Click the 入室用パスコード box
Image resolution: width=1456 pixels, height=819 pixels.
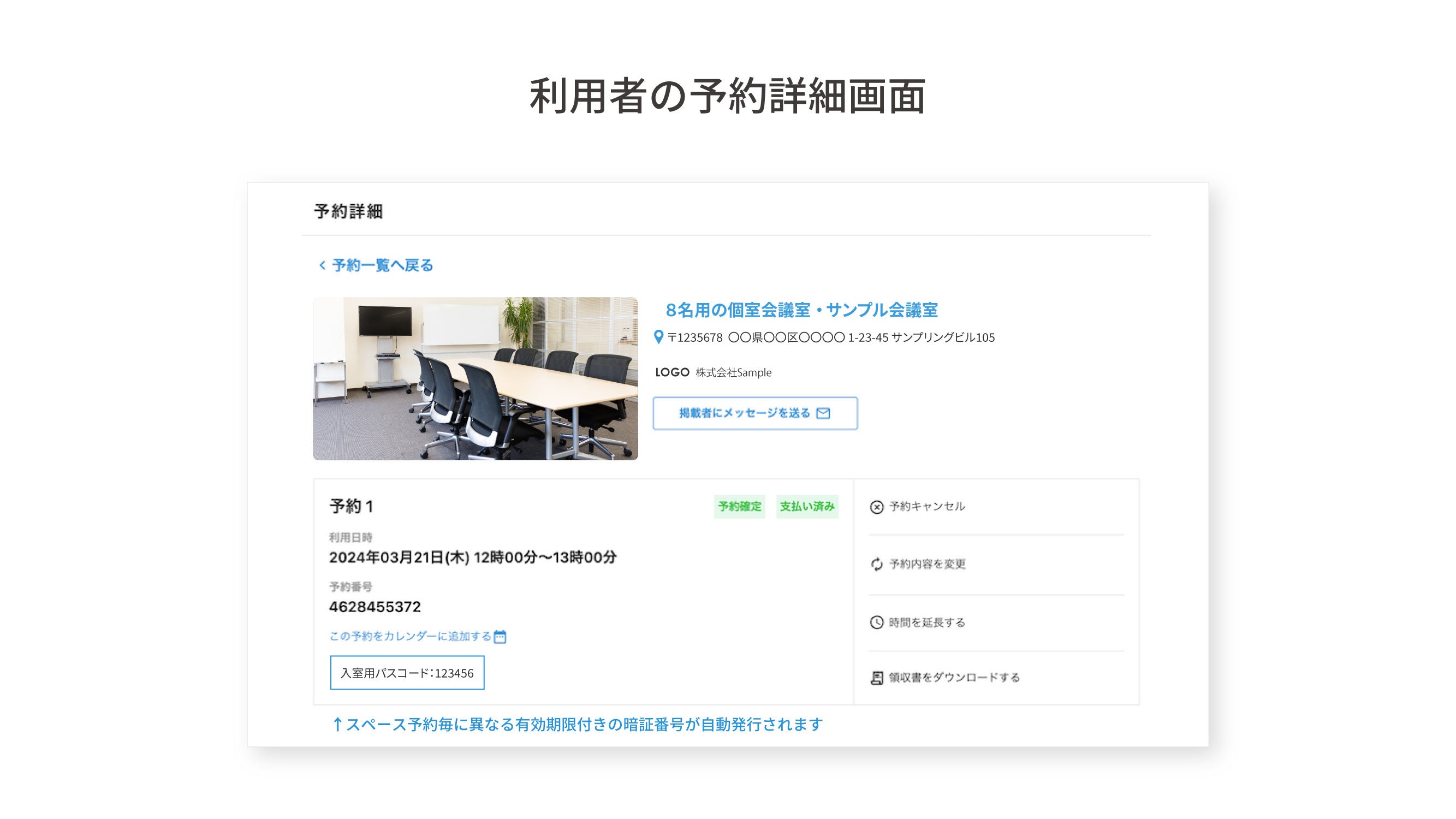[x=407, y=673]
